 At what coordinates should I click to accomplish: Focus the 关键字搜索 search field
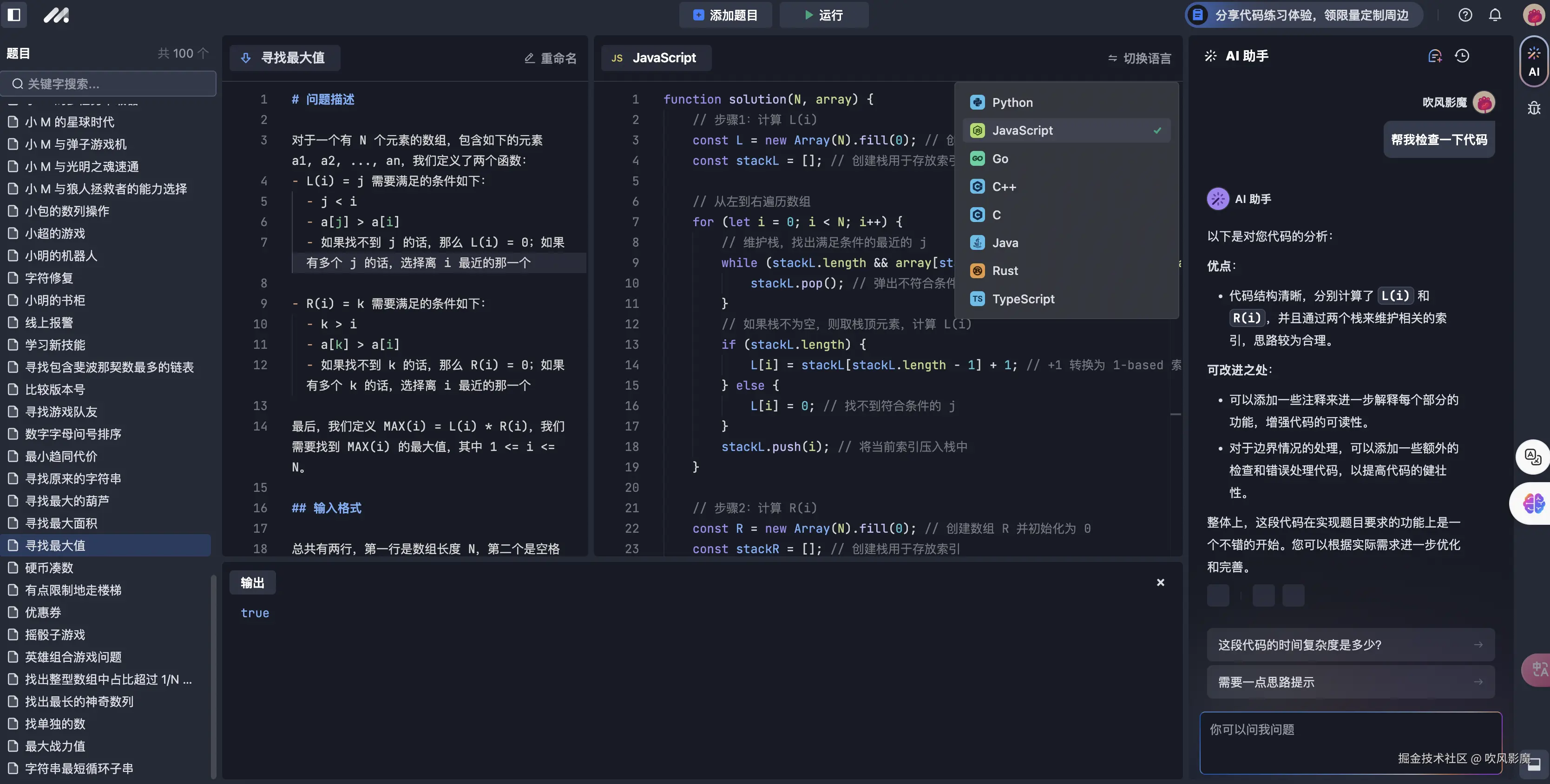(x=108, y=84)
